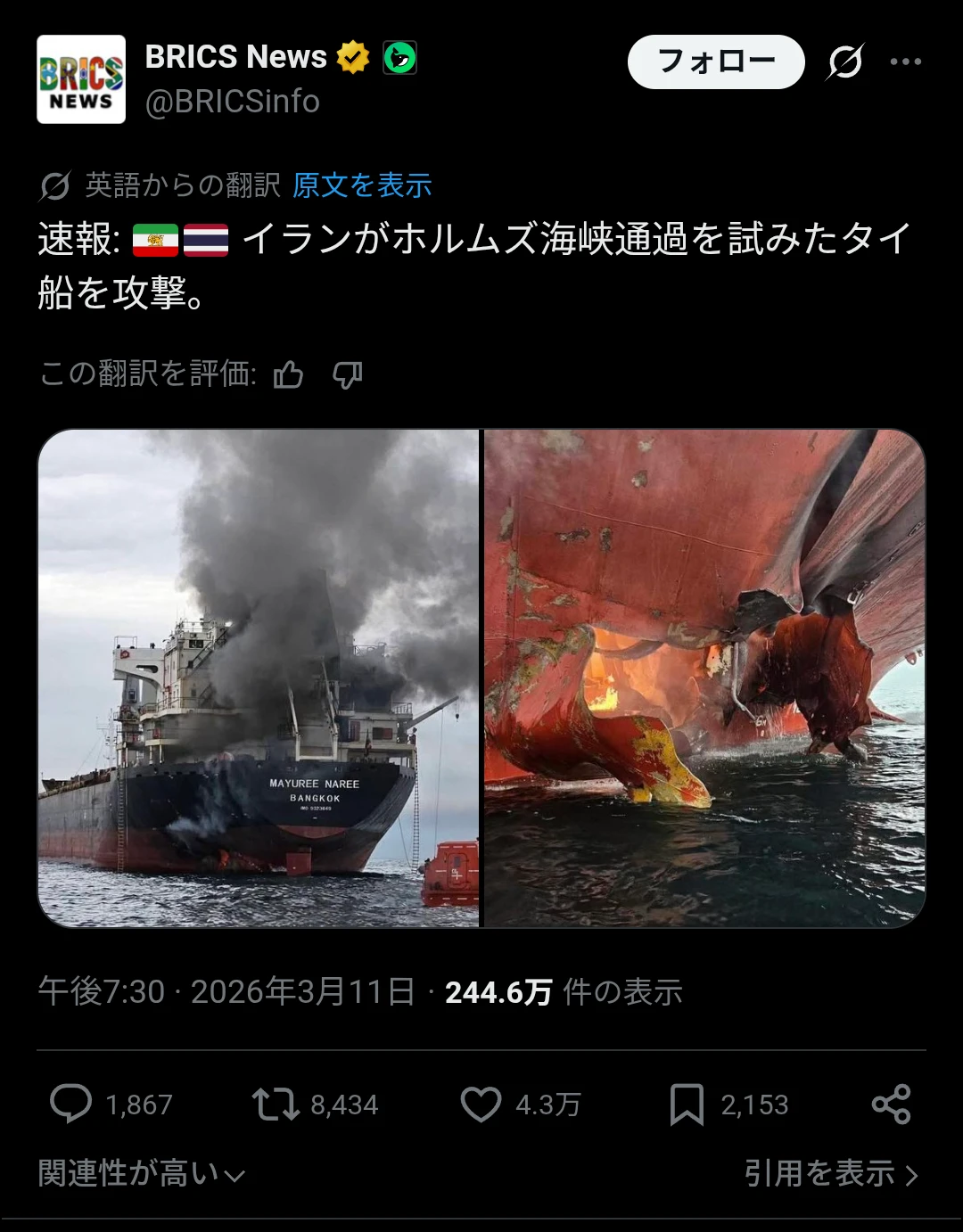Open 引用を表示 to view quotes
The width and height of the screenshot is (963, 1232).
point(831,1173)
